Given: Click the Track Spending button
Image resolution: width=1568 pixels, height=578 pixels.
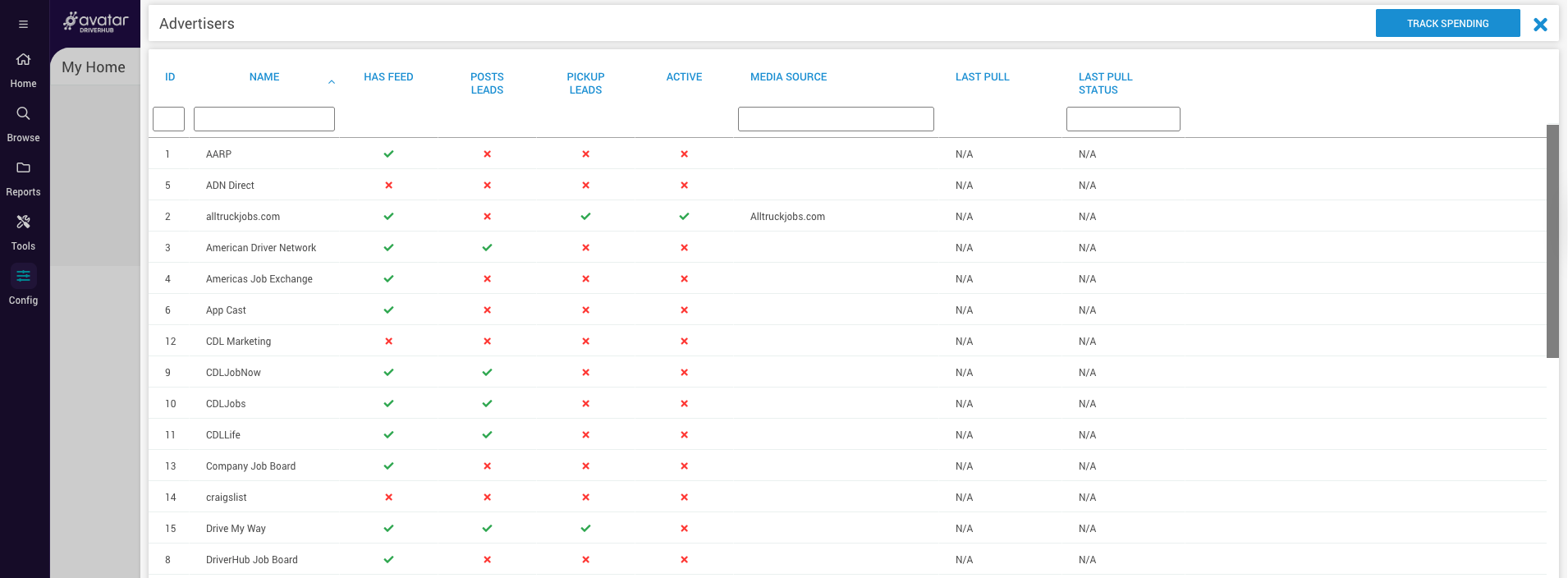Looking at the screenshot, I should click(x=1447, y=24).
